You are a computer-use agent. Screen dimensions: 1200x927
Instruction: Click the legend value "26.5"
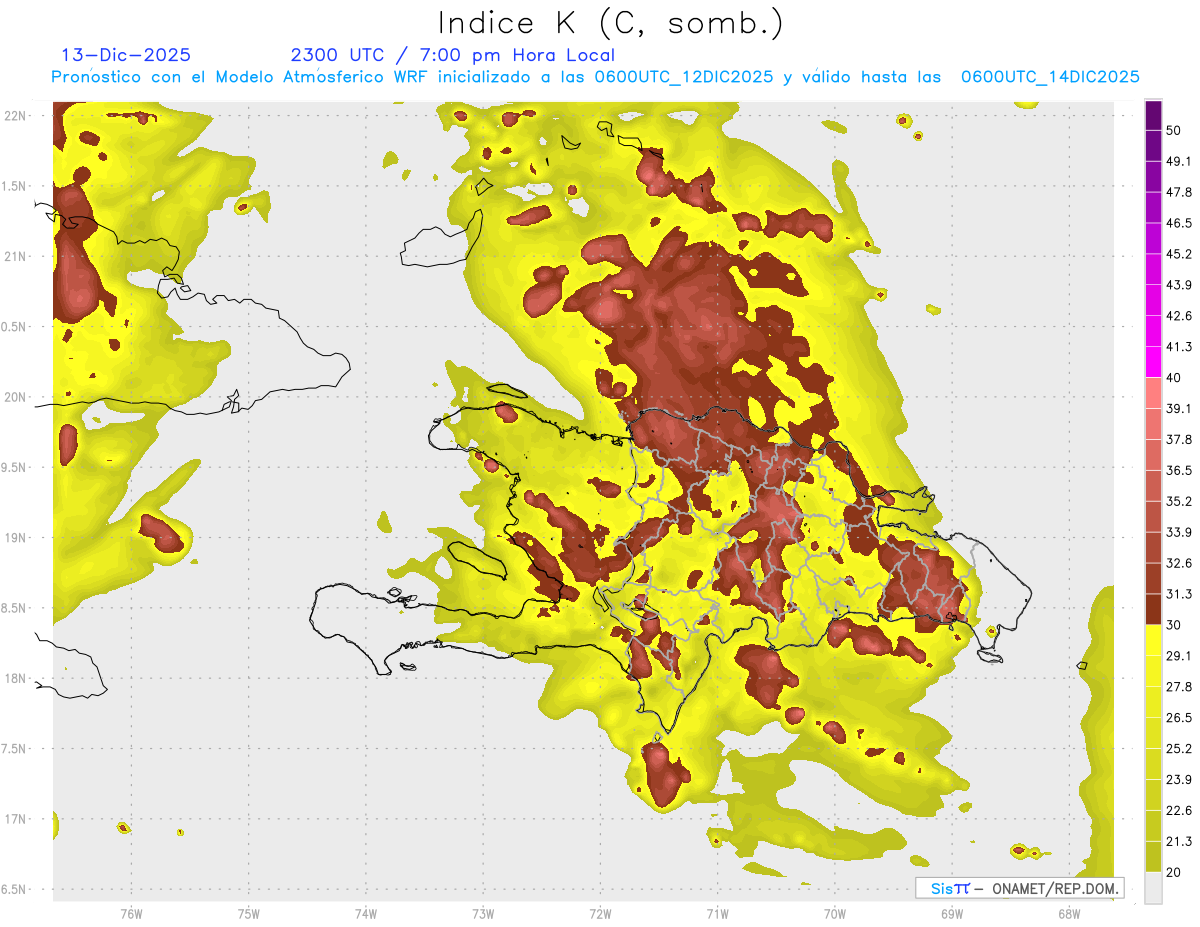point(1179,718)
